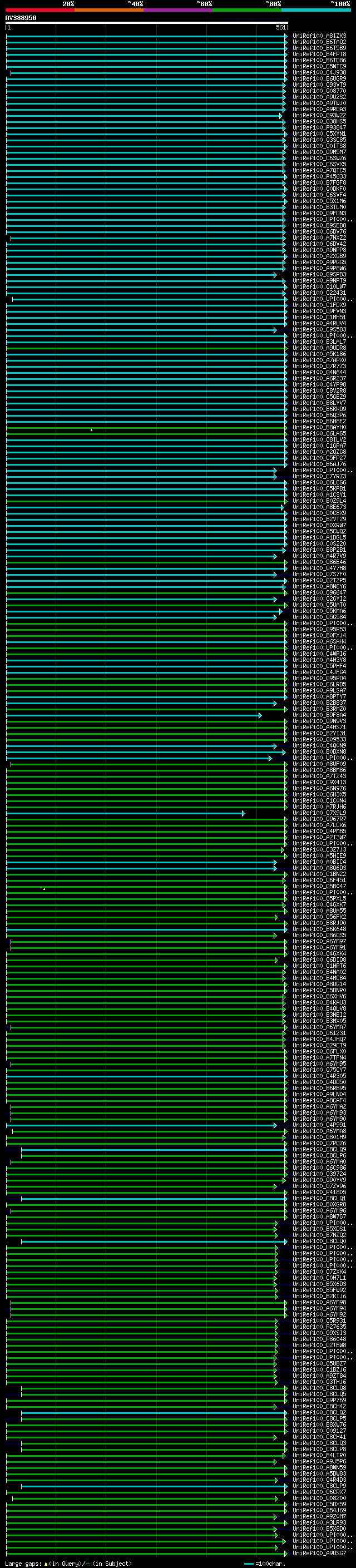Select the UniRef100_B5XDS1 label

(319, 1228)
